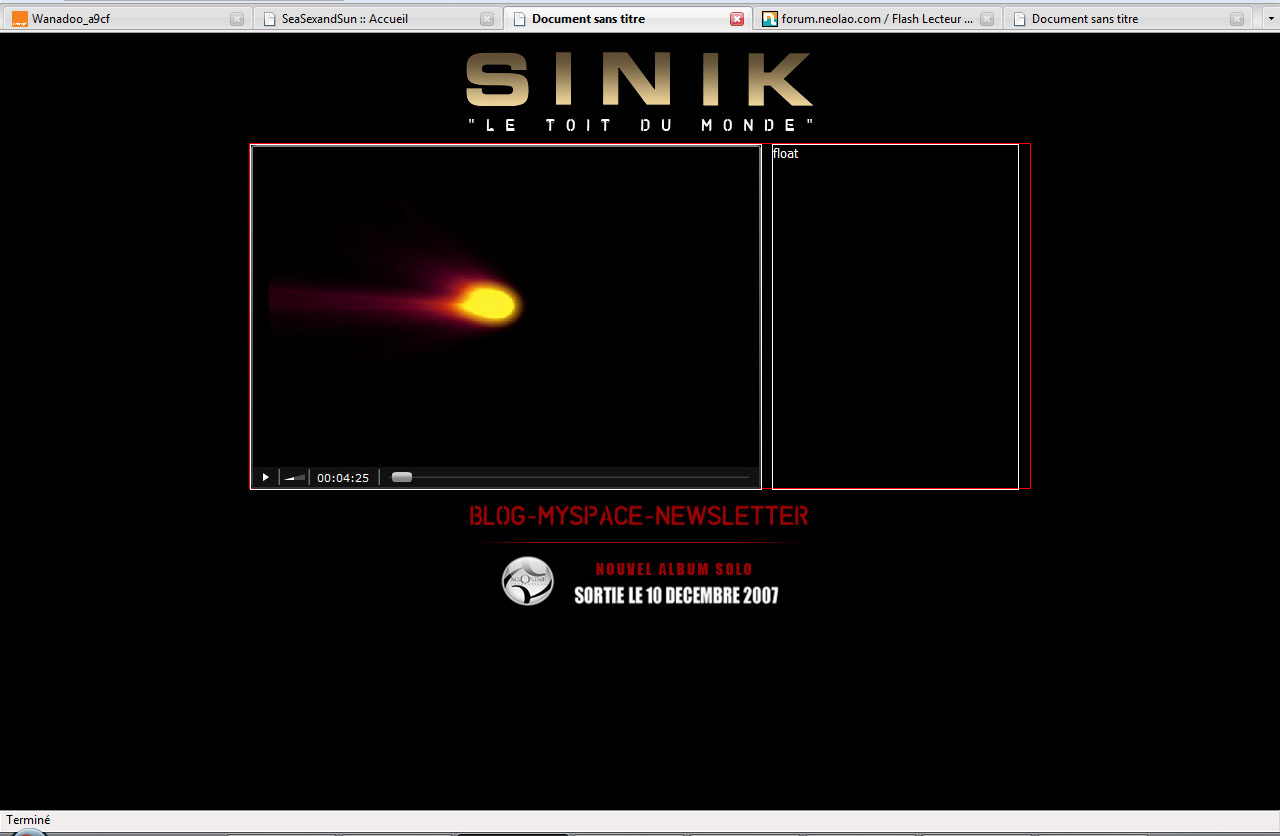
Task: Click the float text in the side box
Action: click(x=786, y=154)
